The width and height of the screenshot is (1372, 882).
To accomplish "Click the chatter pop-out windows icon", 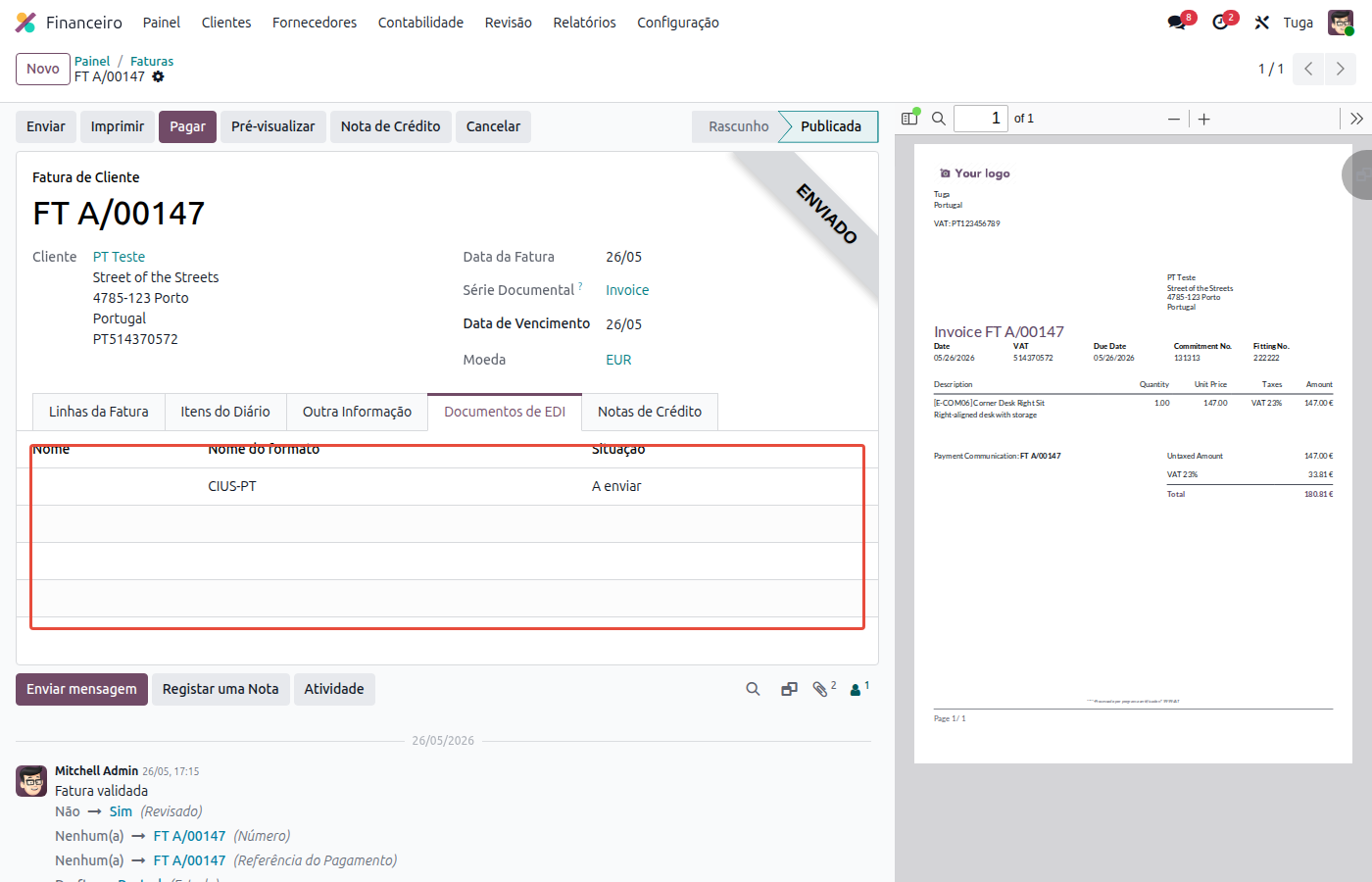I will pyautogui.click(x=789, y=689).
